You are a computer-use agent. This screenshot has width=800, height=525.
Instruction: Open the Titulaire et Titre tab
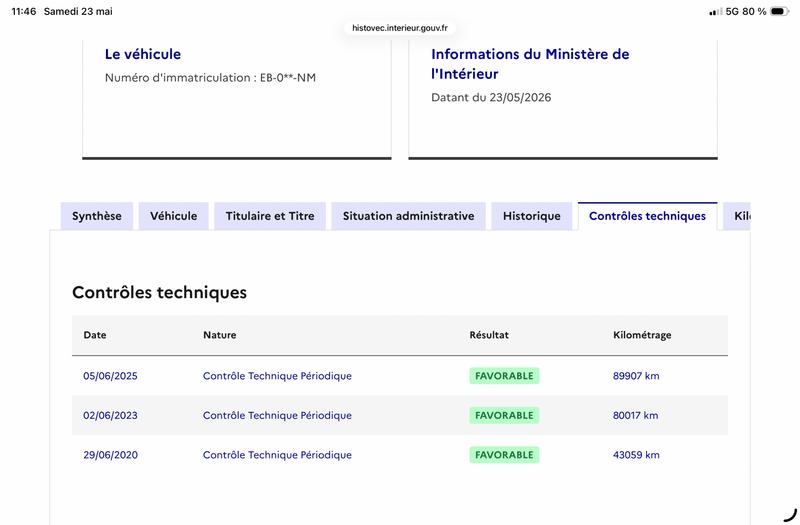270,216
